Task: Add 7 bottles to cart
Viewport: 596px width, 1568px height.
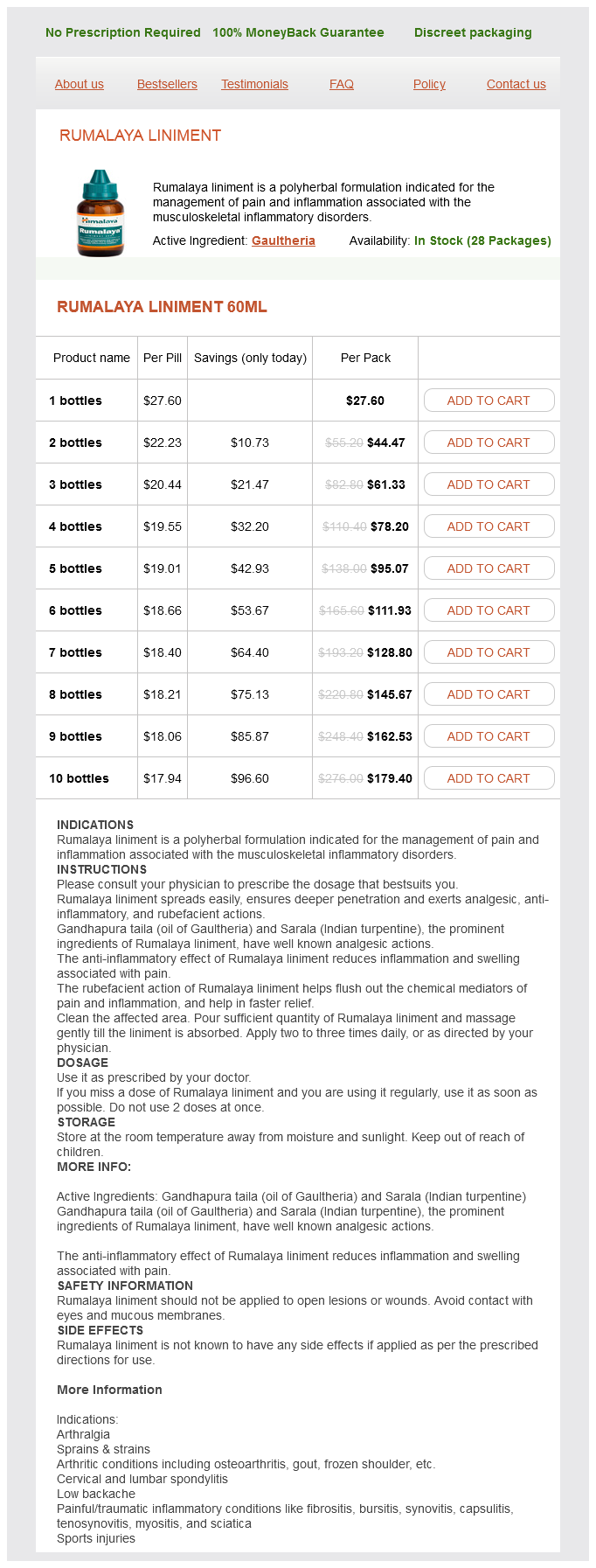Action: coord(489,652)
